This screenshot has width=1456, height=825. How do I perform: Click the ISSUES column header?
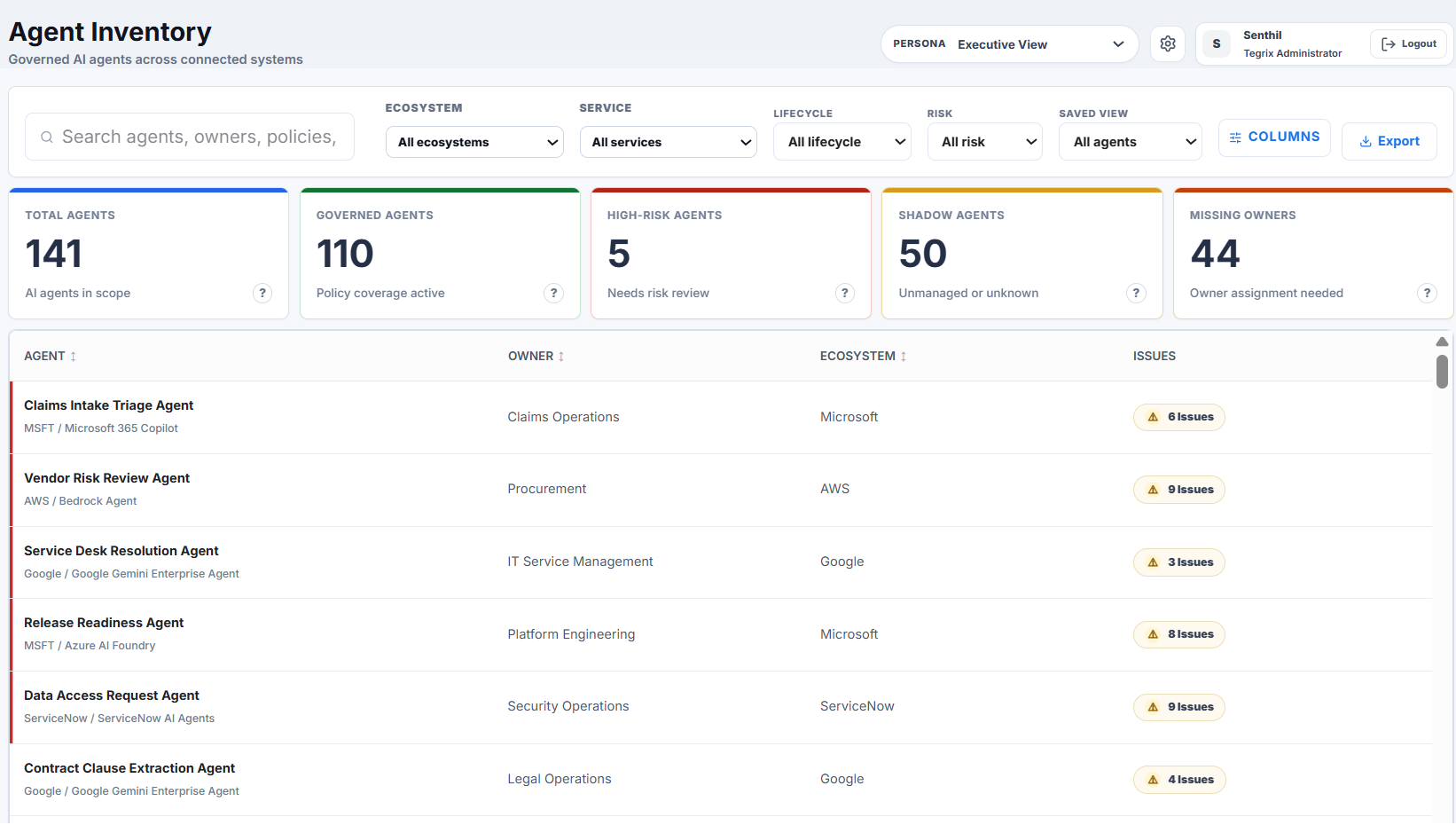(x=1155, y=357)
